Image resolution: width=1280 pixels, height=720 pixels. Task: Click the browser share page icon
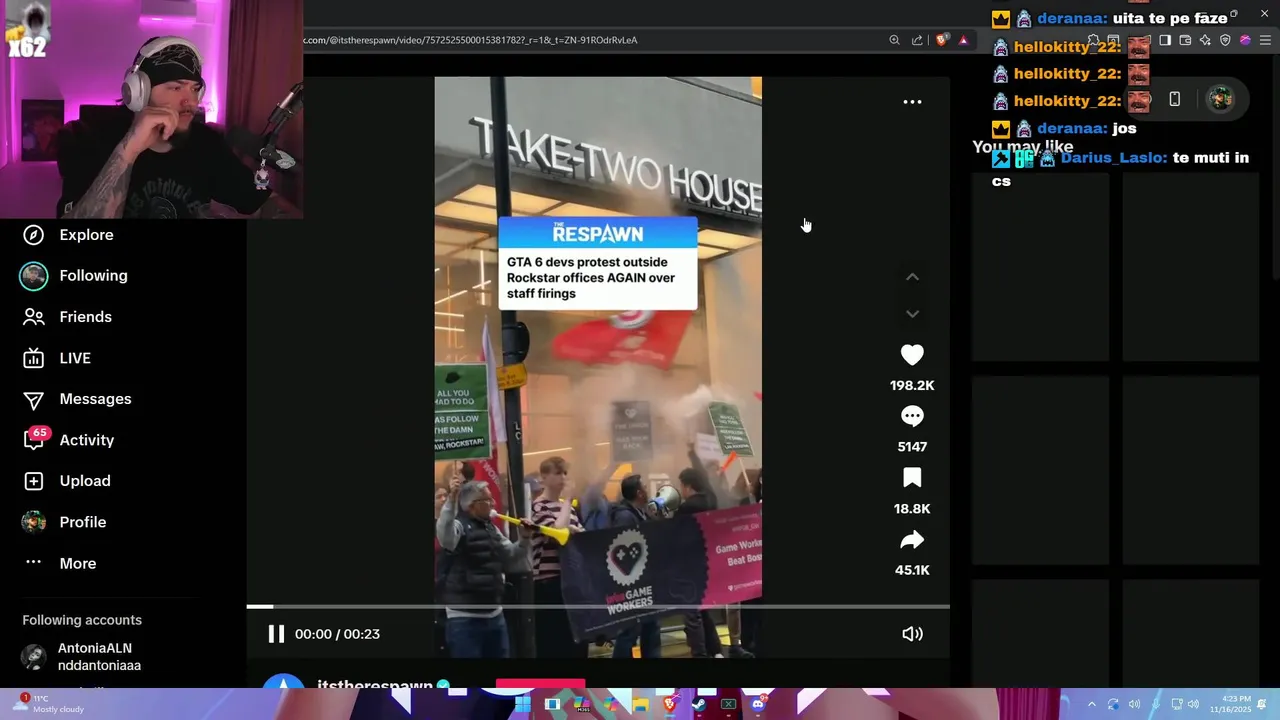point(917,40)
